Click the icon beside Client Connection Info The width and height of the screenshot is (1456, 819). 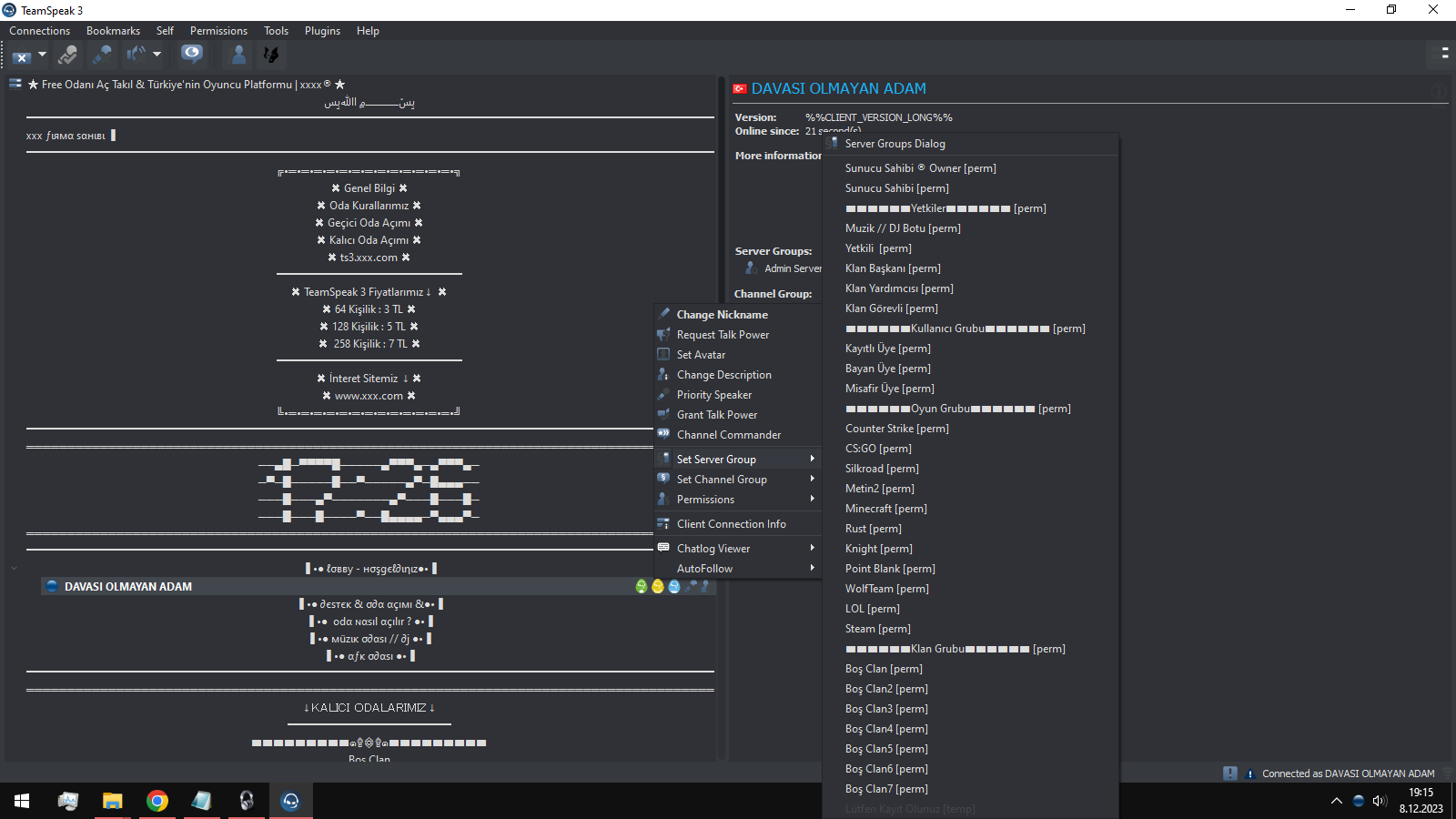coord(664,523)
